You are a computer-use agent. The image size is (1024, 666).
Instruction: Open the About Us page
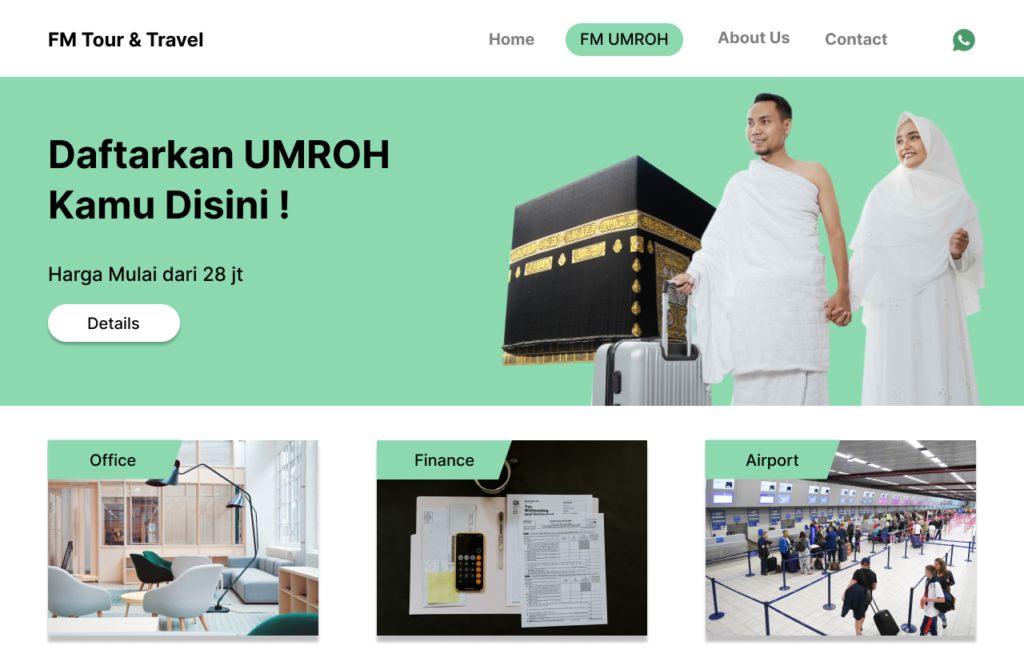click(754, 38)
